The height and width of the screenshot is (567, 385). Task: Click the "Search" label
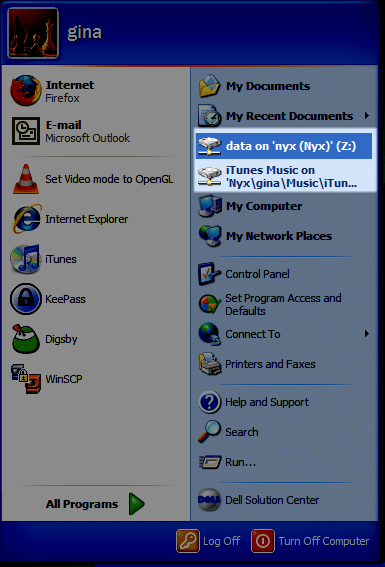241,432
